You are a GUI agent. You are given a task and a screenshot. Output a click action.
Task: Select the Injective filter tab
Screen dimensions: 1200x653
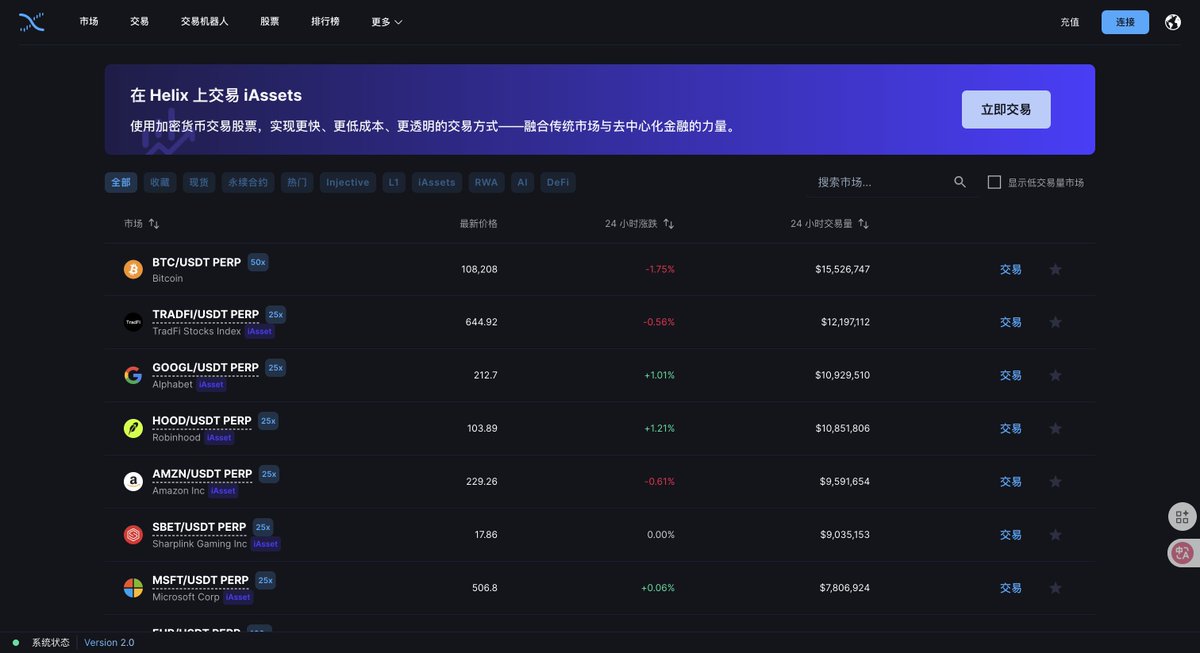[x=348, y=182]
